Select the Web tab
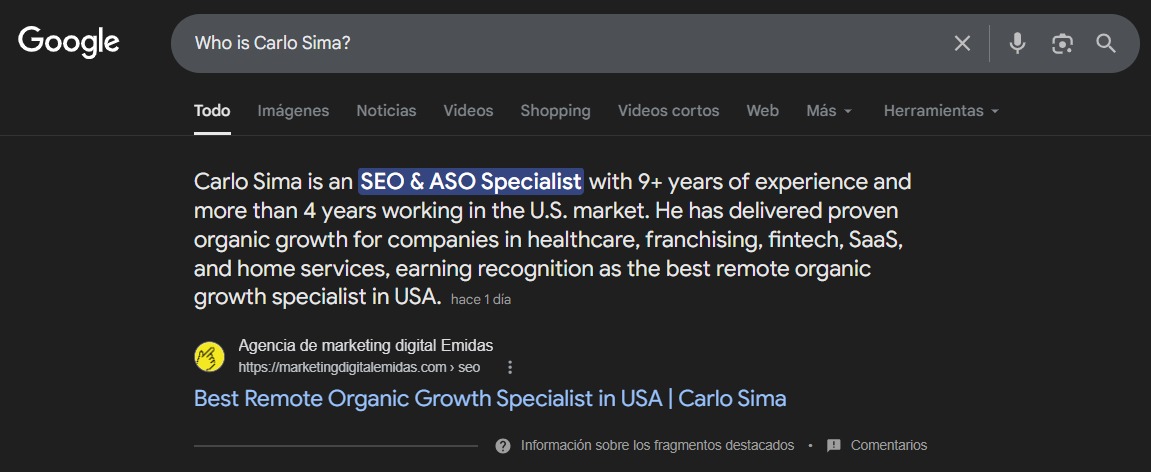Image resolution: width=1151 pixels, height=472 pixels. pyautogui.click(x=762, y=111)
